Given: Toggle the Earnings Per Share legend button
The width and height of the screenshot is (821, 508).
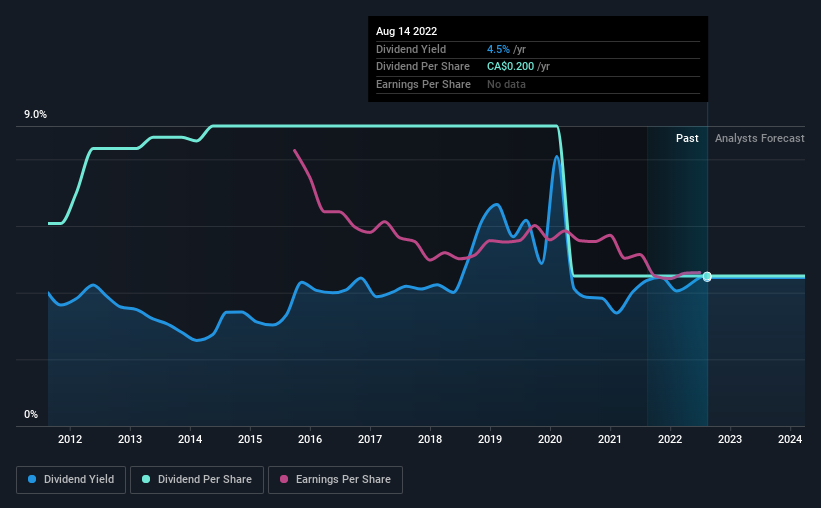Looking at the screenshot, I should 335,479.
